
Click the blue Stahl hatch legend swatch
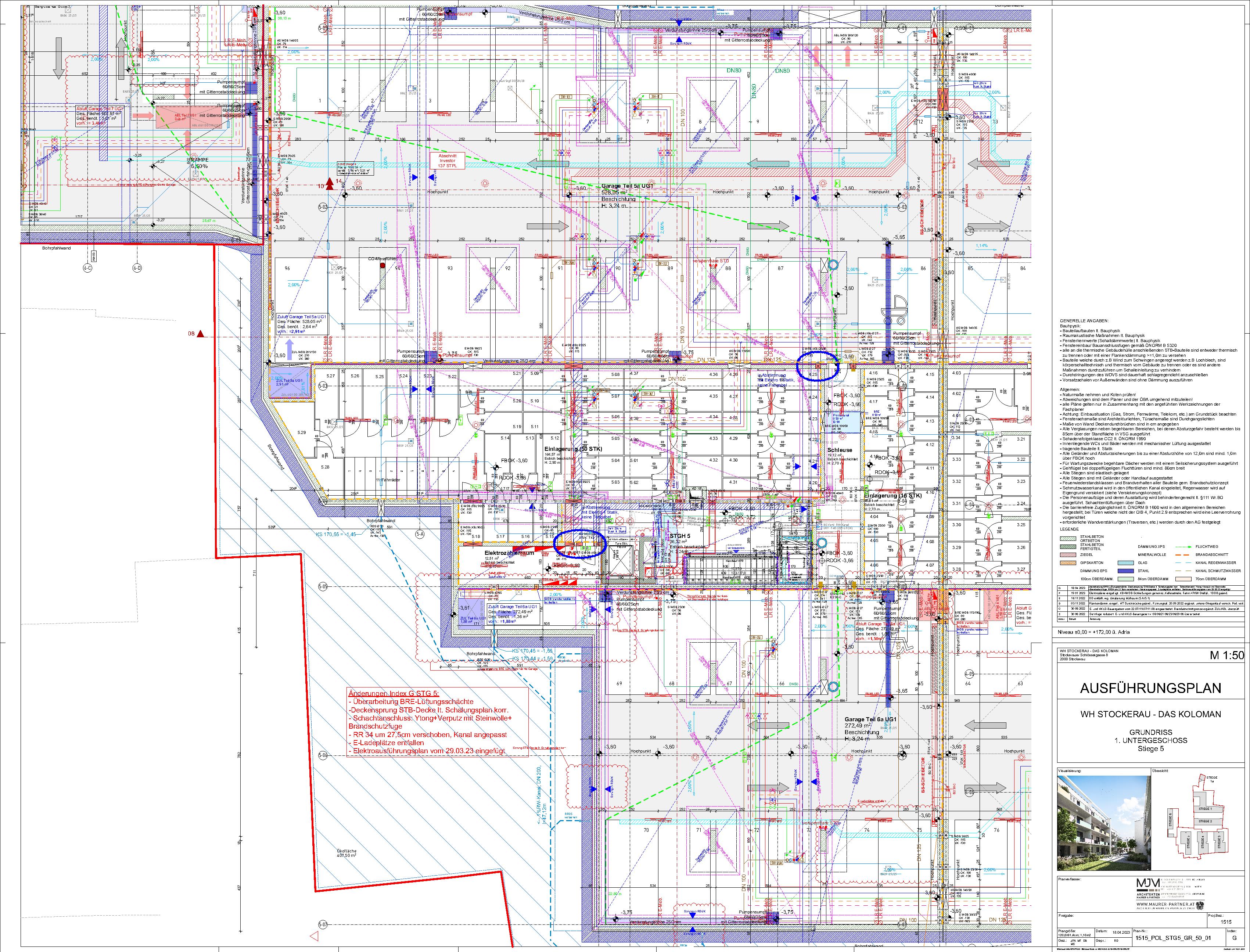(x=1126, y=571)
